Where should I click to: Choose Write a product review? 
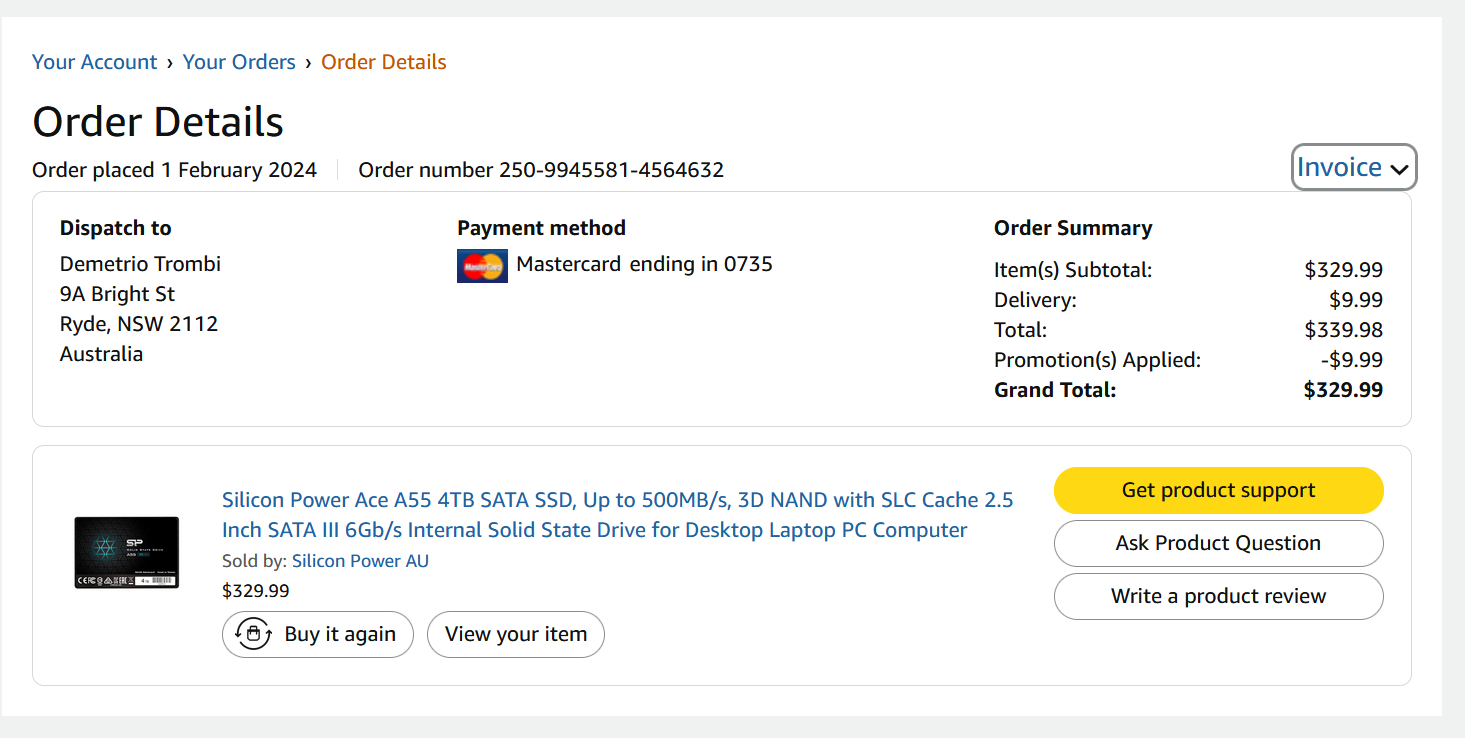pyautogui.click(x=1218, y=596)
